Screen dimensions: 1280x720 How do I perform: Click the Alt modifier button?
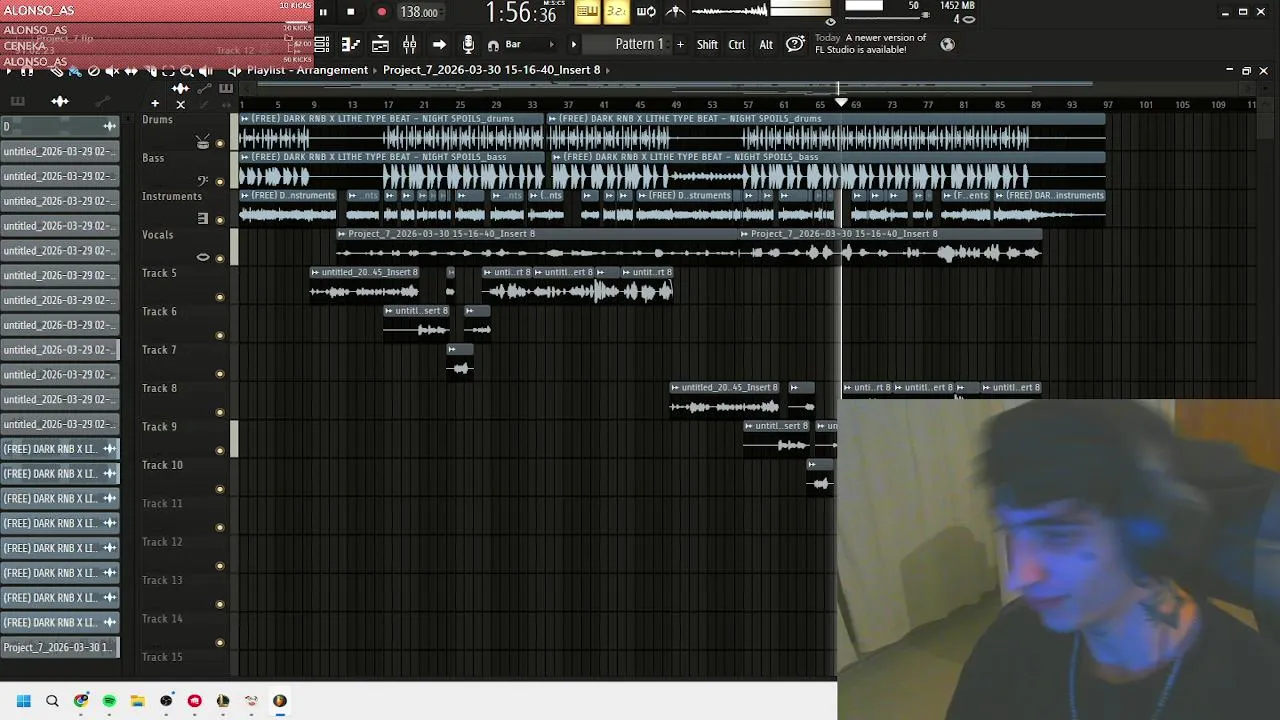(x=766, y=44)
